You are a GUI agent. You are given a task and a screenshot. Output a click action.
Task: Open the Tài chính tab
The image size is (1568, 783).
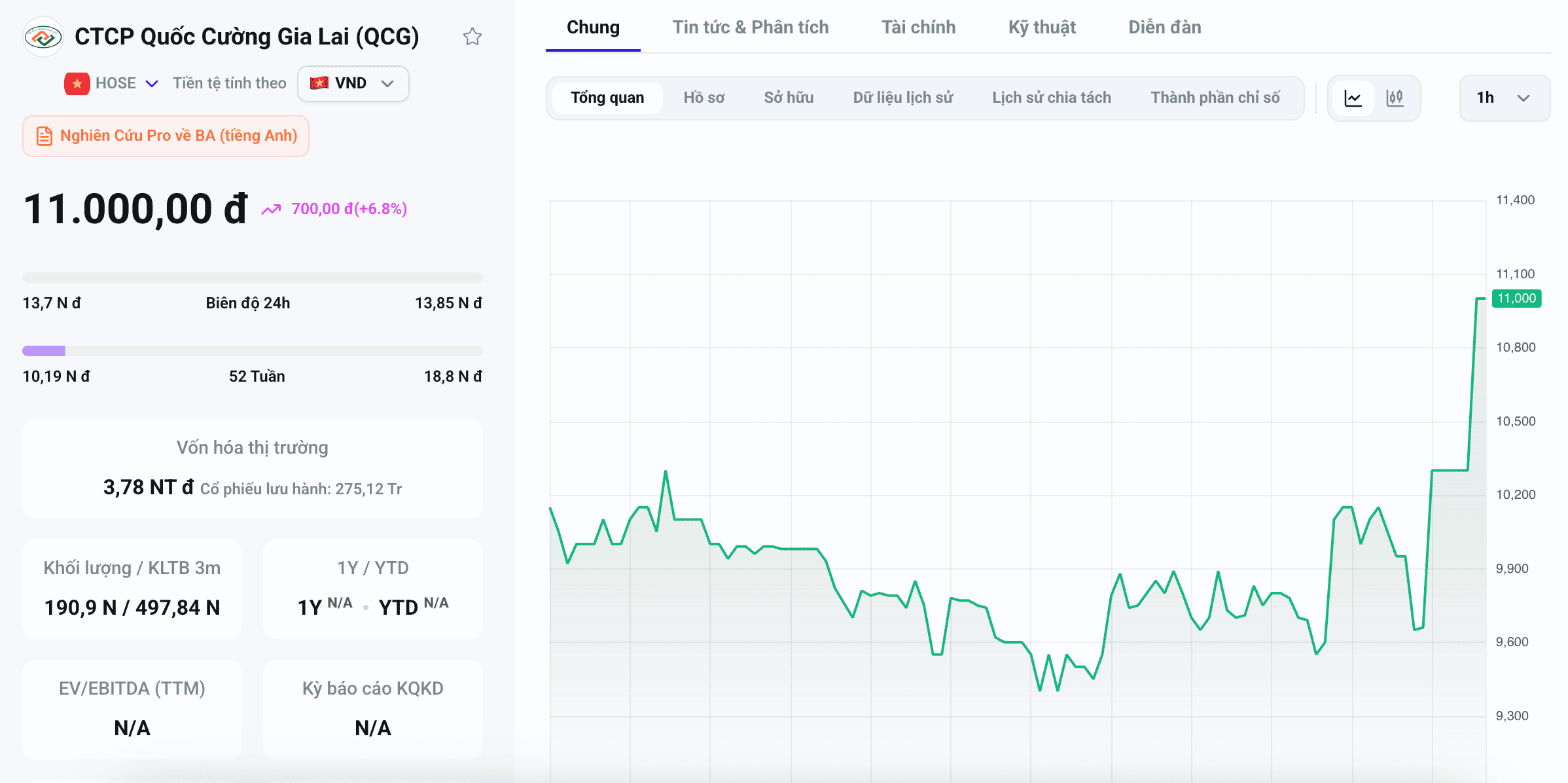click(918, 27)
